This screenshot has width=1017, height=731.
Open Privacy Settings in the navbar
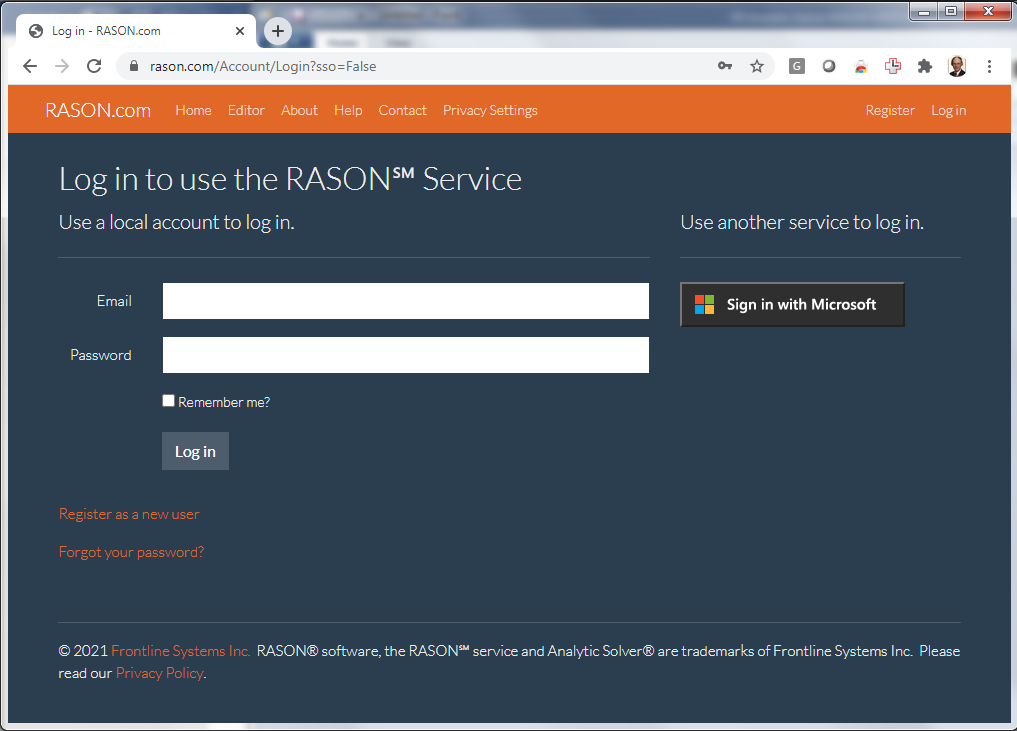[x=490, y=110]
